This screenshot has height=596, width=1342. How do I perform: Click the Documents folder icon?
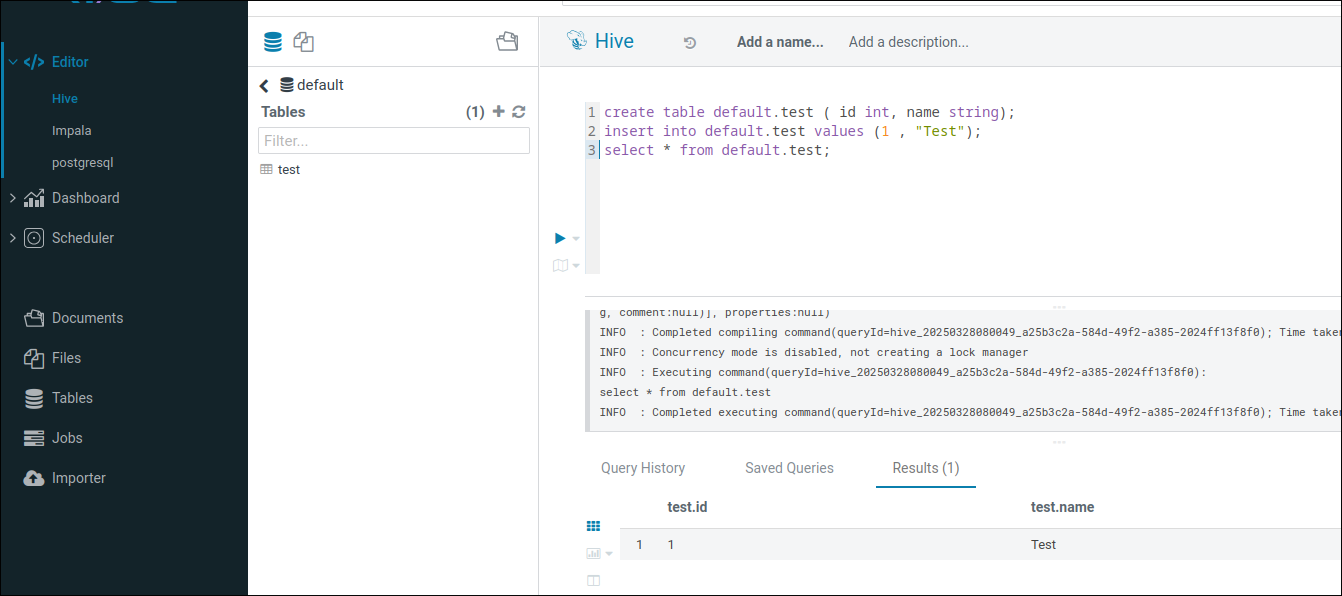[34, 318]
